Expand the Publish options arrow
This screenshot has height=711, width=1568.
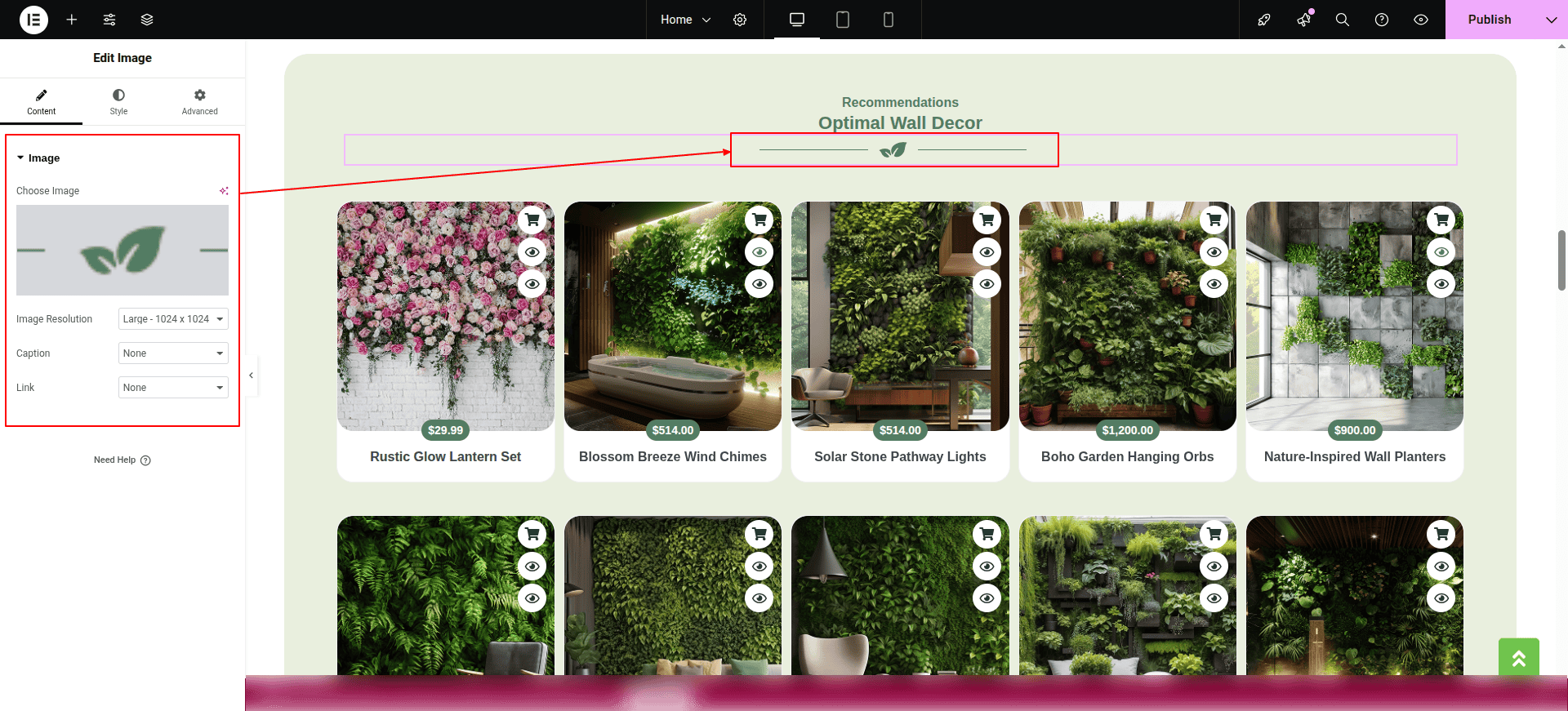tap(1552, 20)
